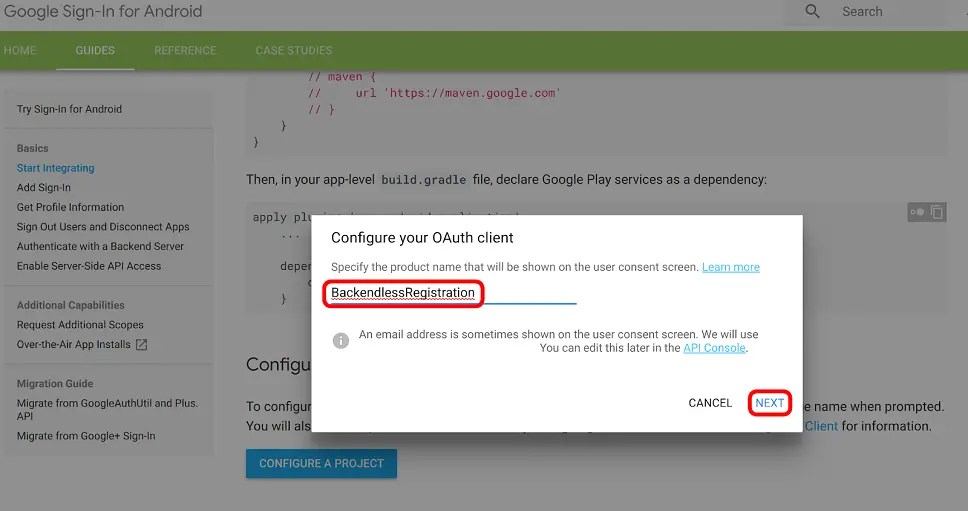Open the GUIDES tab
This screenshot has width=968, height=511.
click(95, 51)
